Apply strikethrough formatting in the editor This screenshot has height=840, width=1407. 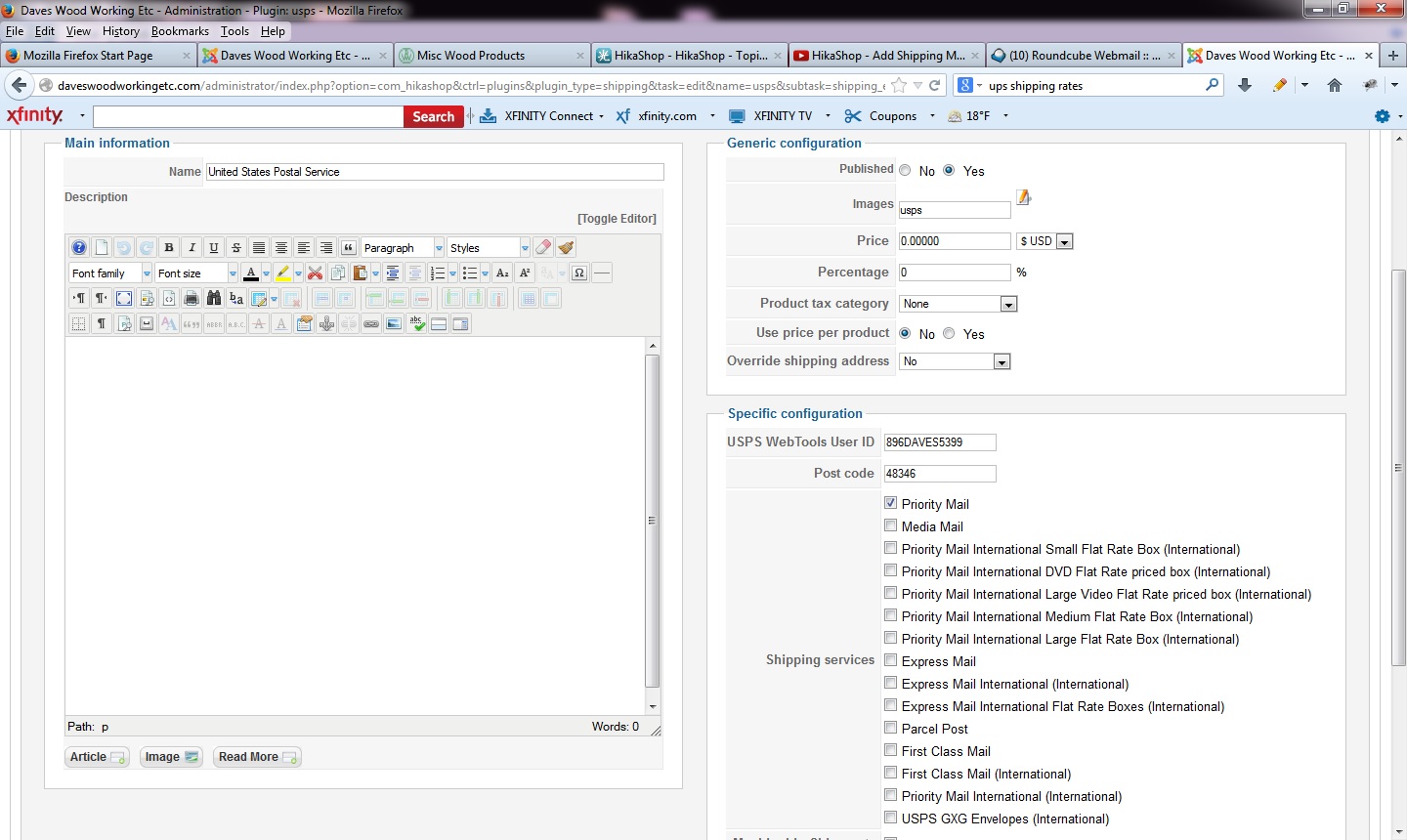click(x=236, y=248)
